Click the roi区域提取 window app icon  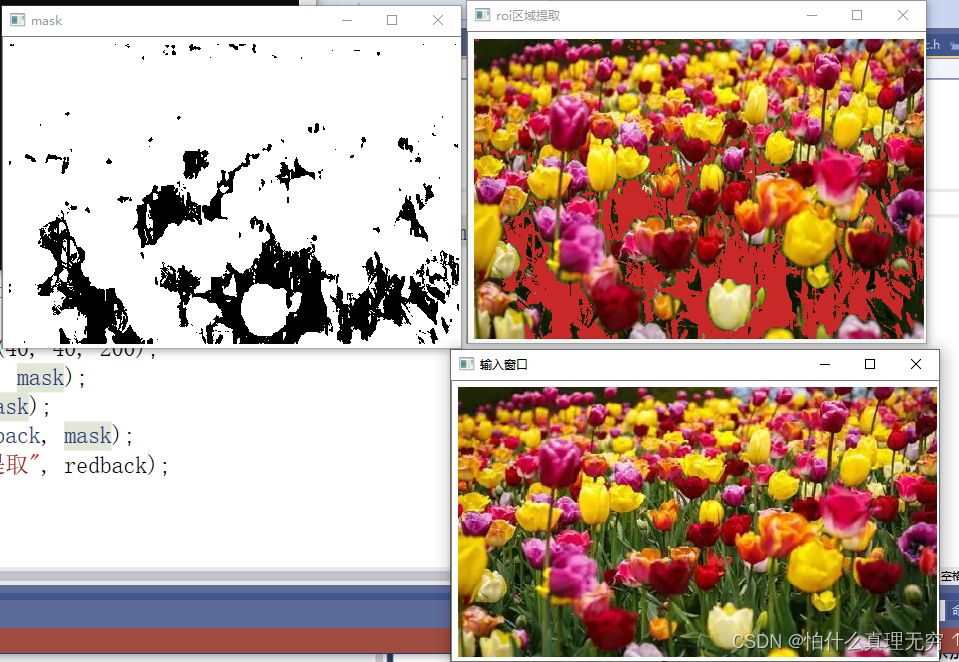click(483, 15)
